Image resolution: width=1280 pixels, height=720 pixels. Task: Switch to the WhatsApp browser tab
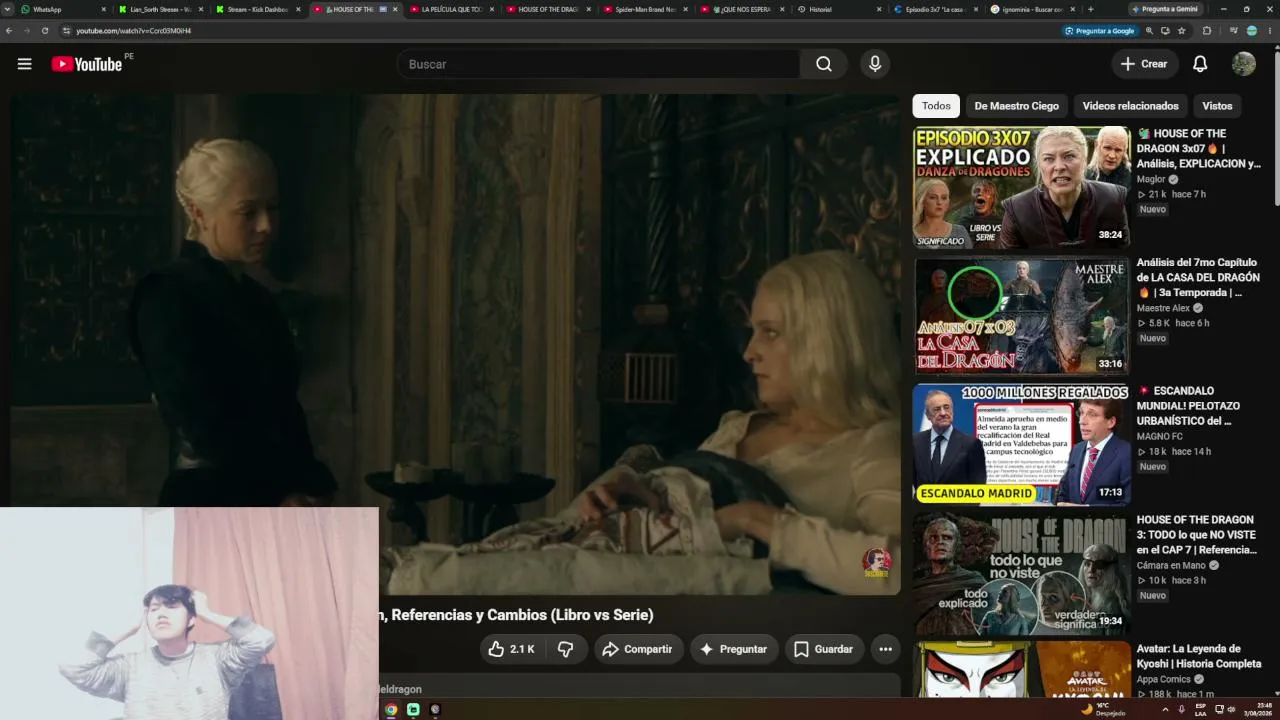click(60, 9)
